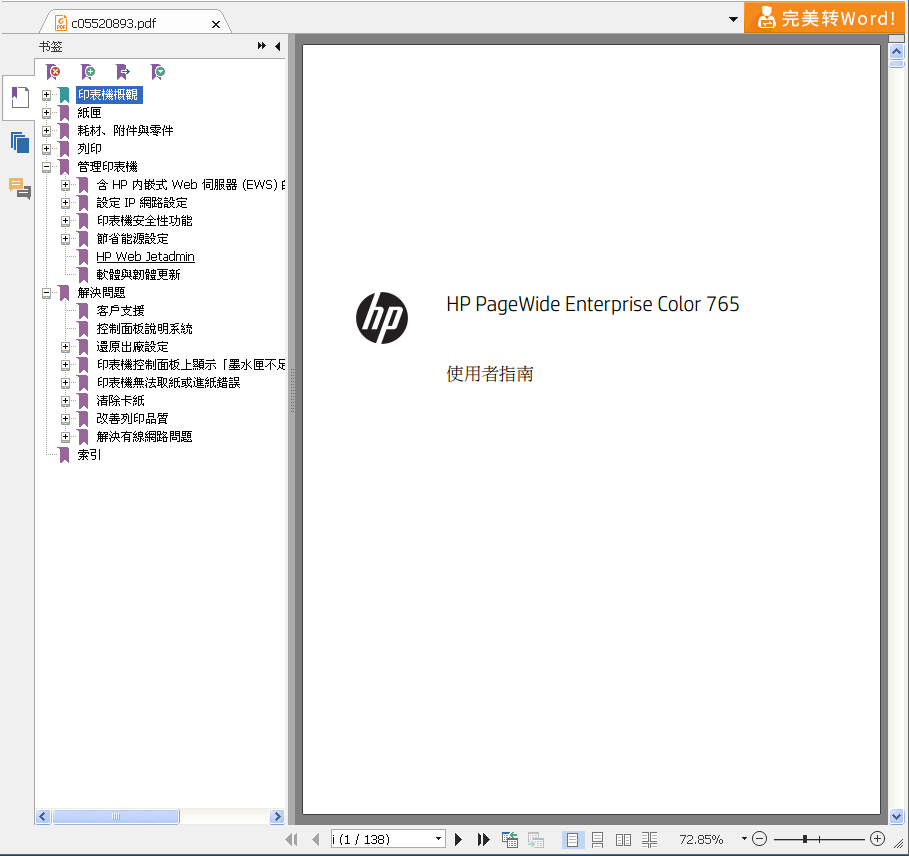Click the zoom out minus icon
Image resolution: width=909 pixels, height=856 pixels.
[x=759, y=839]
